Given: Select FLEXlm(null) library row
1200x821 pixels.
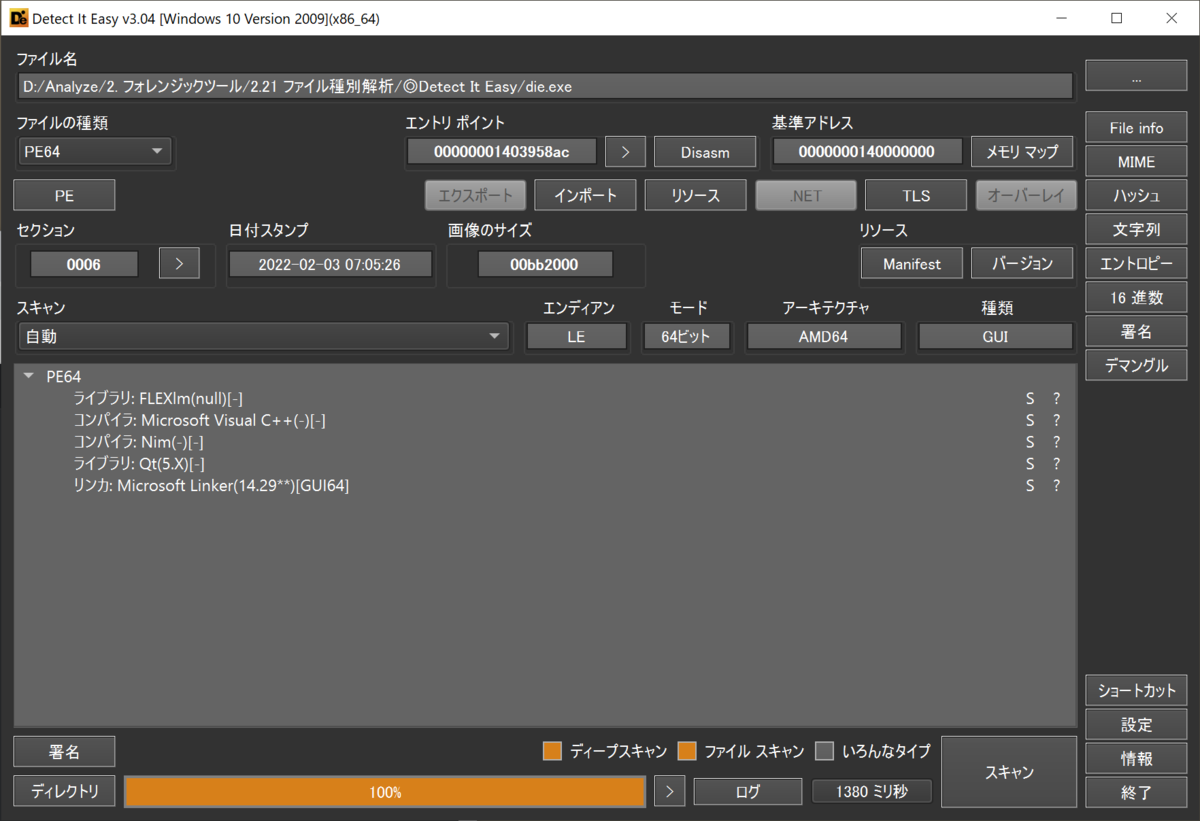Looking at the screenshot, I should click(158, 399).
